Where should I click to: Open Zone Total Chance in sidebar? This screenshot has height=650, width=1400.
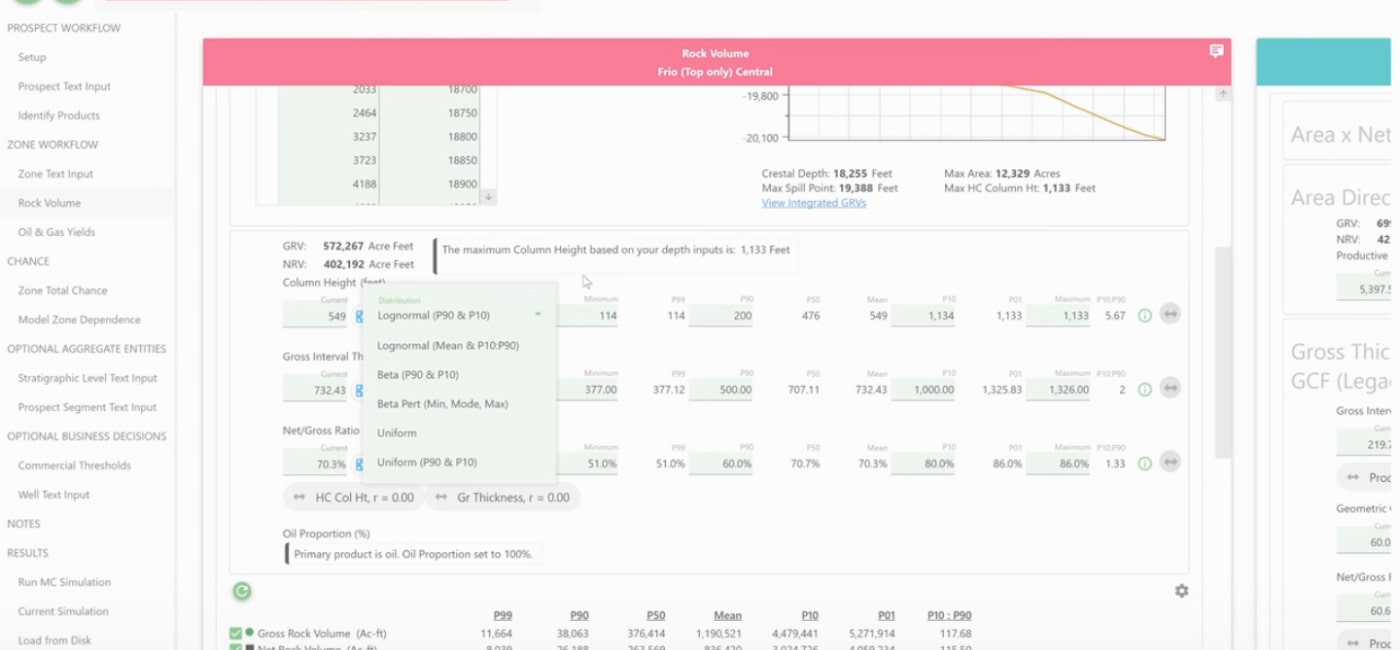coord(62,290)
